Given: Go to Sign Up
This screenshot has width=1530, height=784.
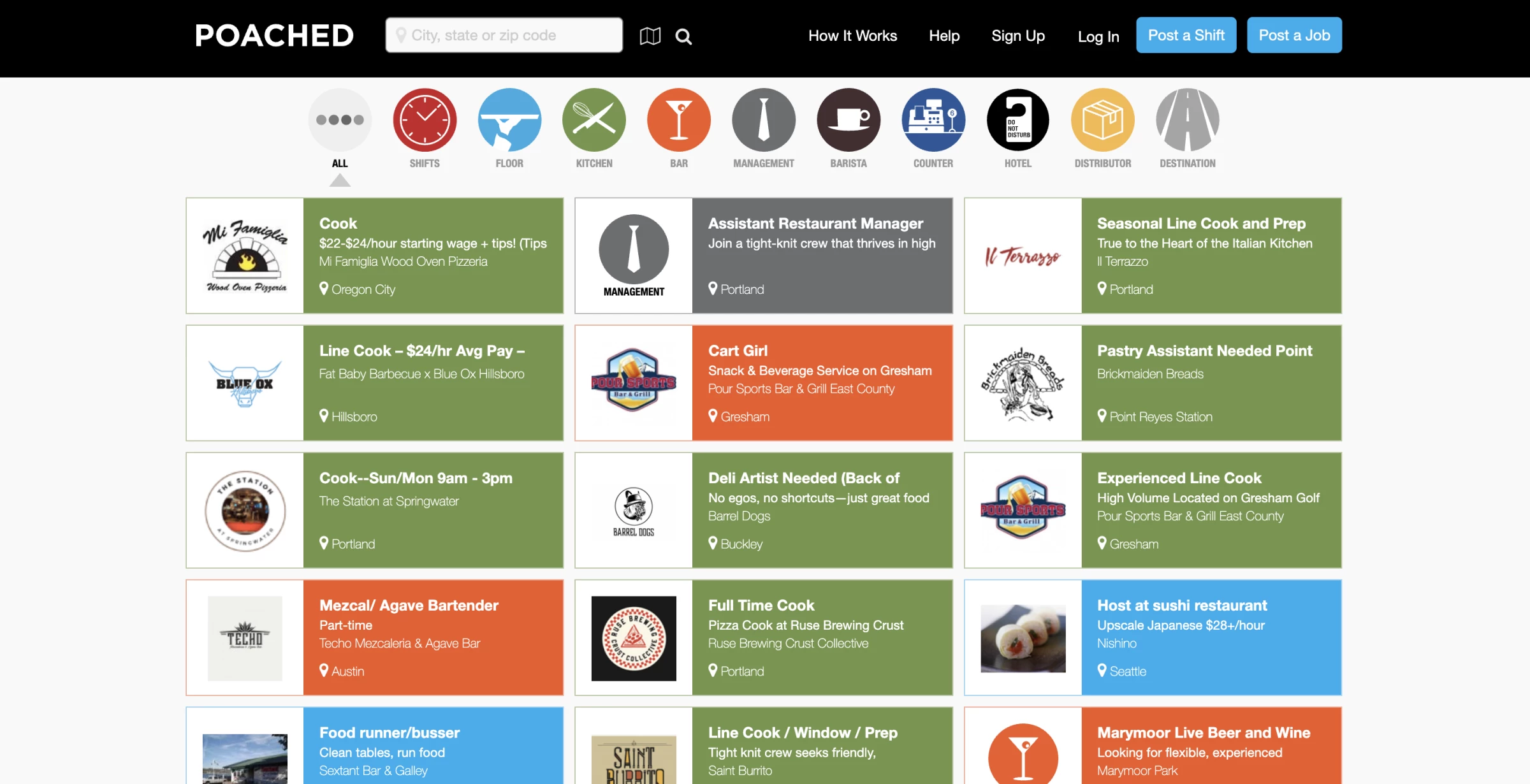Looking at the screenshot, I should pos(1018,36).
